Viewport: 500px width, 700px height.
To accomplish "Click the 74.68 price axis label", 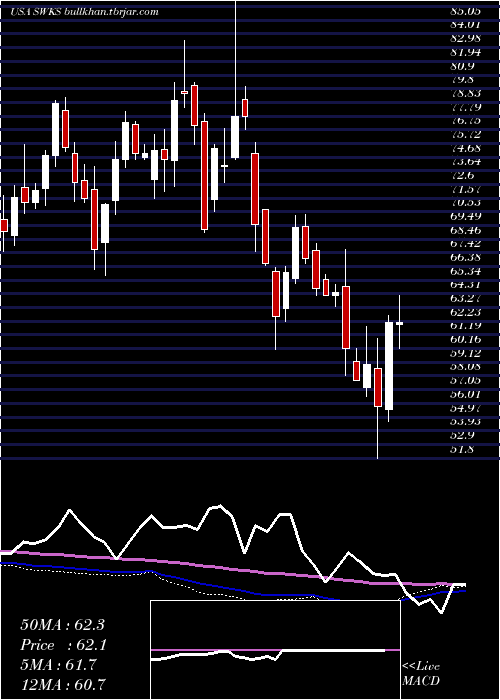I will (x=465, y=148).
